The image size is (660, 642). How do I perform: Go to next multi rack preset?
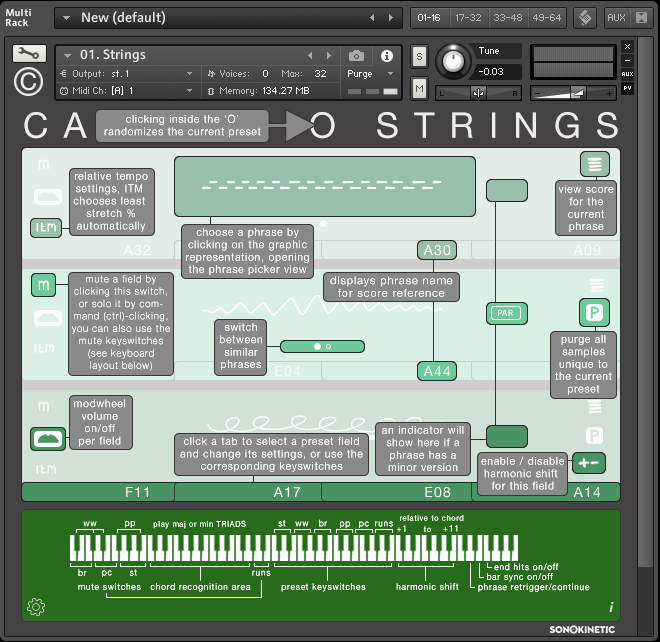point(391,18)
